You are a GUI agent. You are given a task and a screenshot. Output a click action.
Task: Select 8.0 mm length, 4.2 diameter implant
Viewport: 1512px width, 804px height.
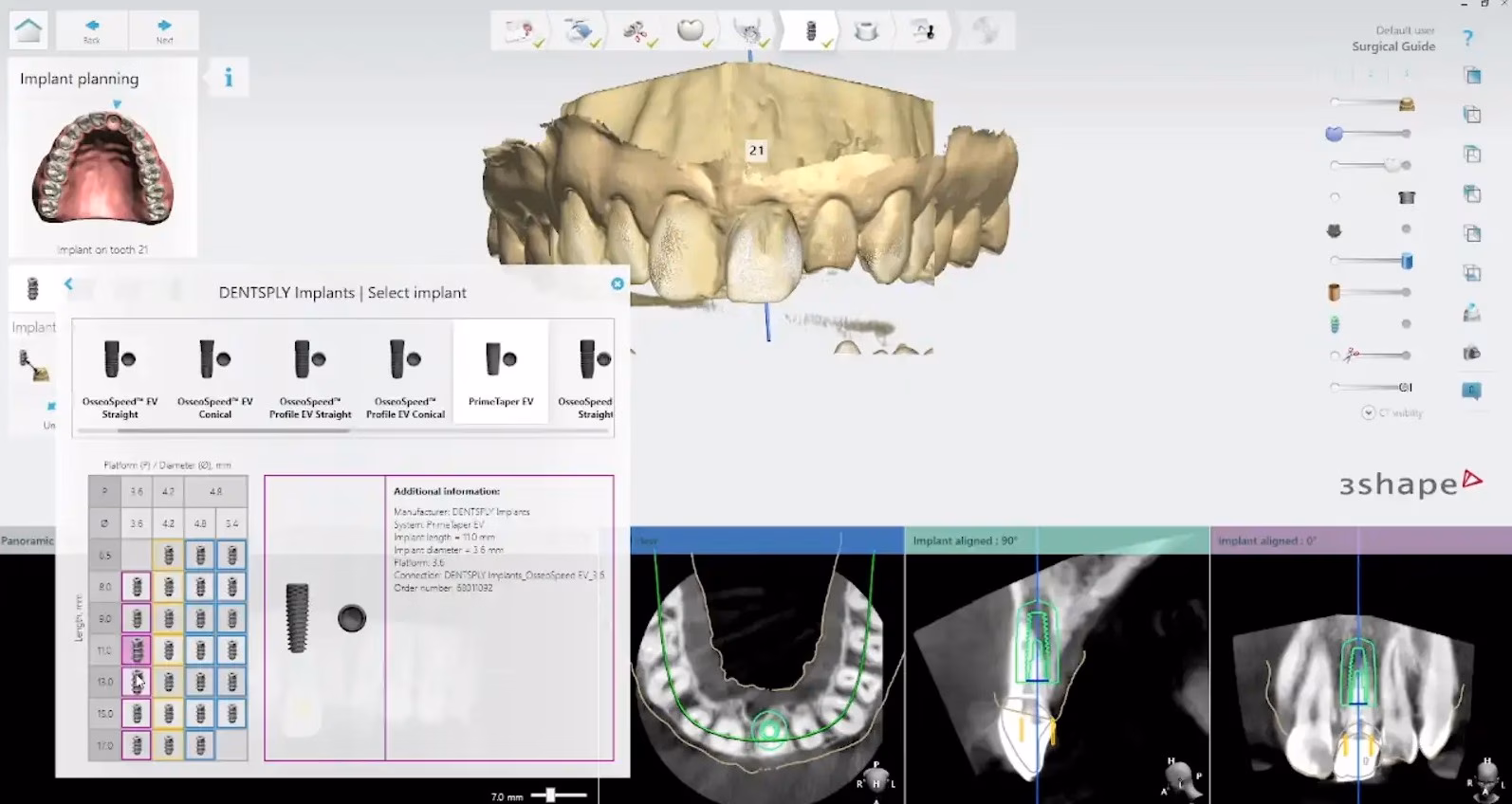(169, 587)
